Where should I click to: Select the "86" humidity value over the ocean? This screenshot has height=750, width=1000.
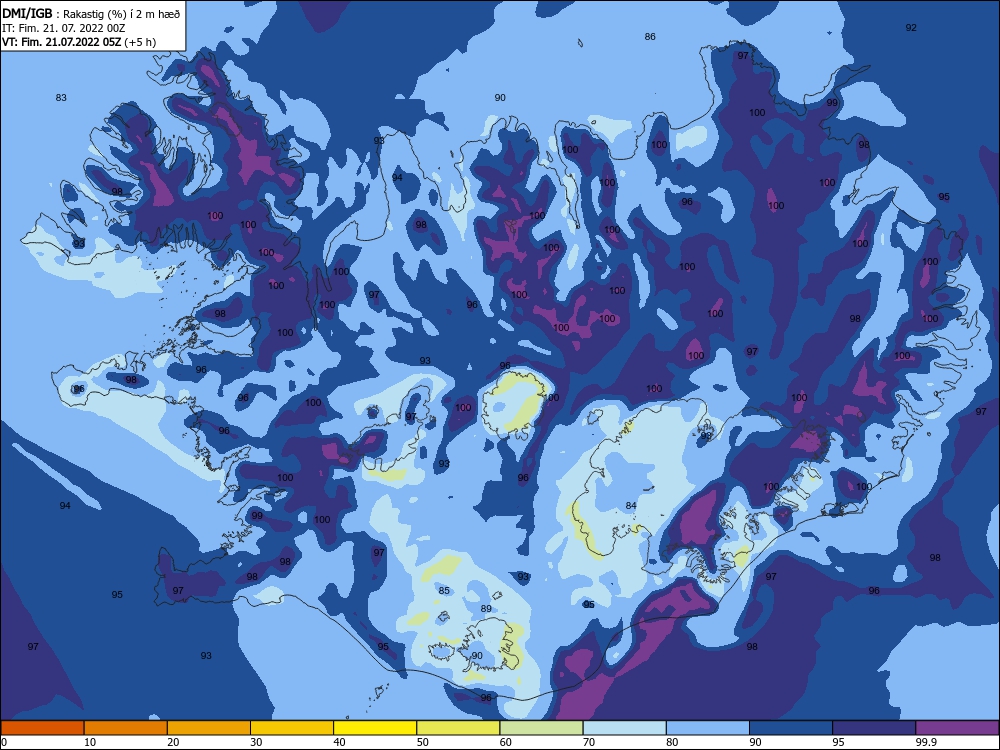650,36
